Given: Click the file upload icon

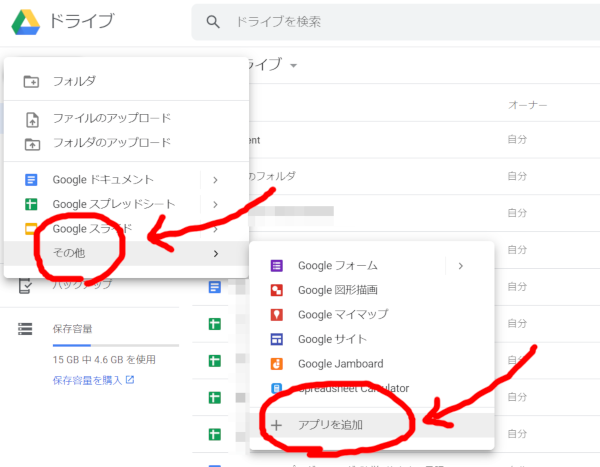Looking at the screenshot, I should click(x=32, y=119).
